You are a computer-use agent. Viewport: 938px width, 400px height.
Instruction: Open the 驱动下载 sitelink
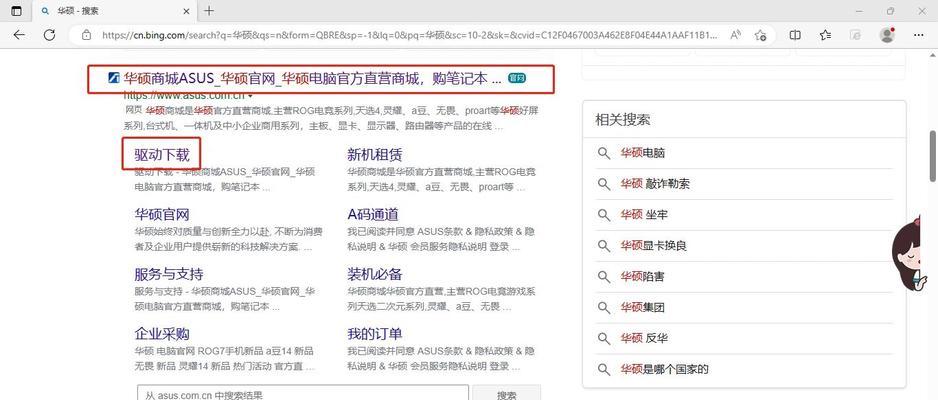click(x=162, y=155)
